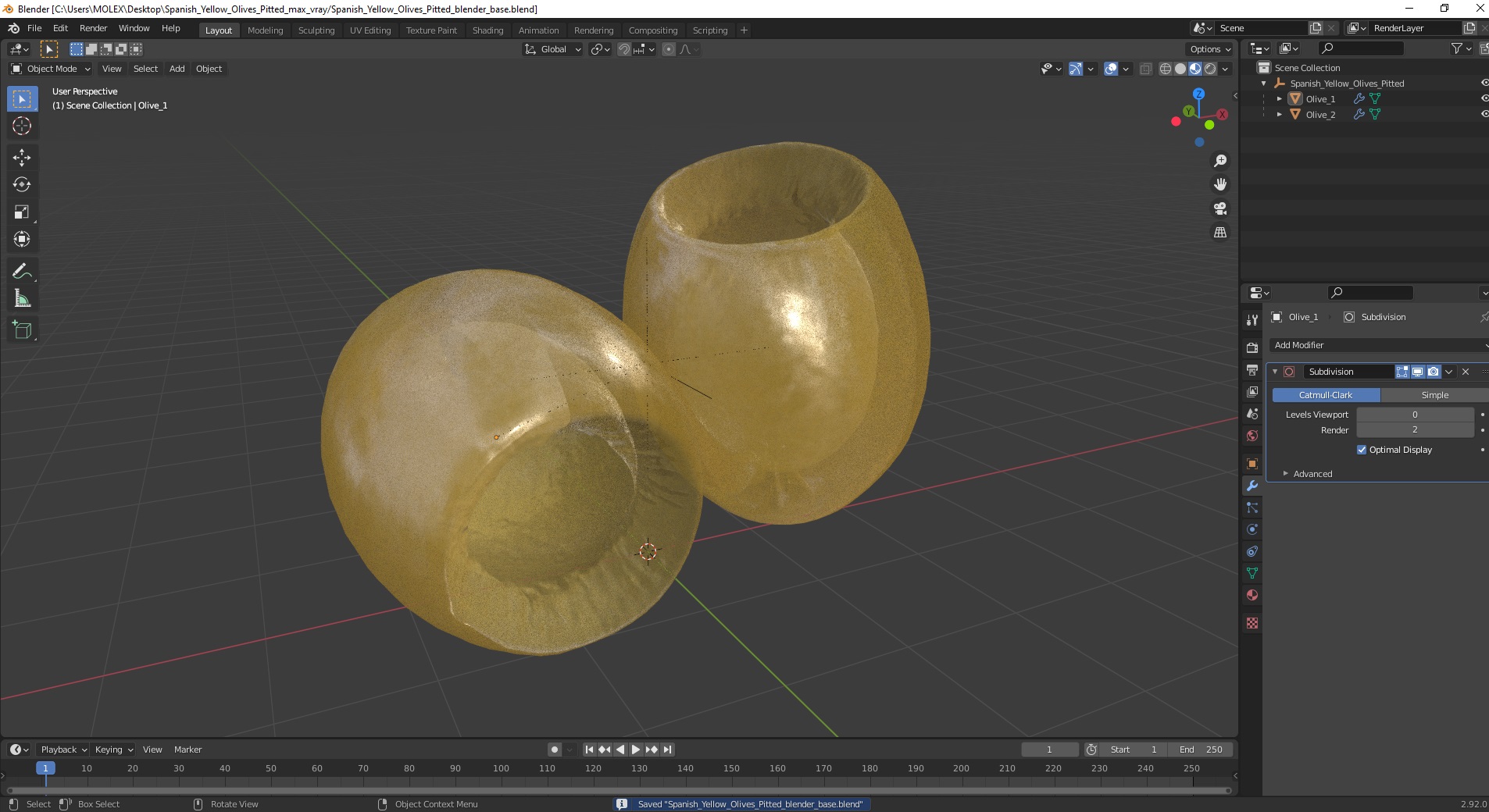
Task: Click the pan view hand icon
Action: [1220, 184]
